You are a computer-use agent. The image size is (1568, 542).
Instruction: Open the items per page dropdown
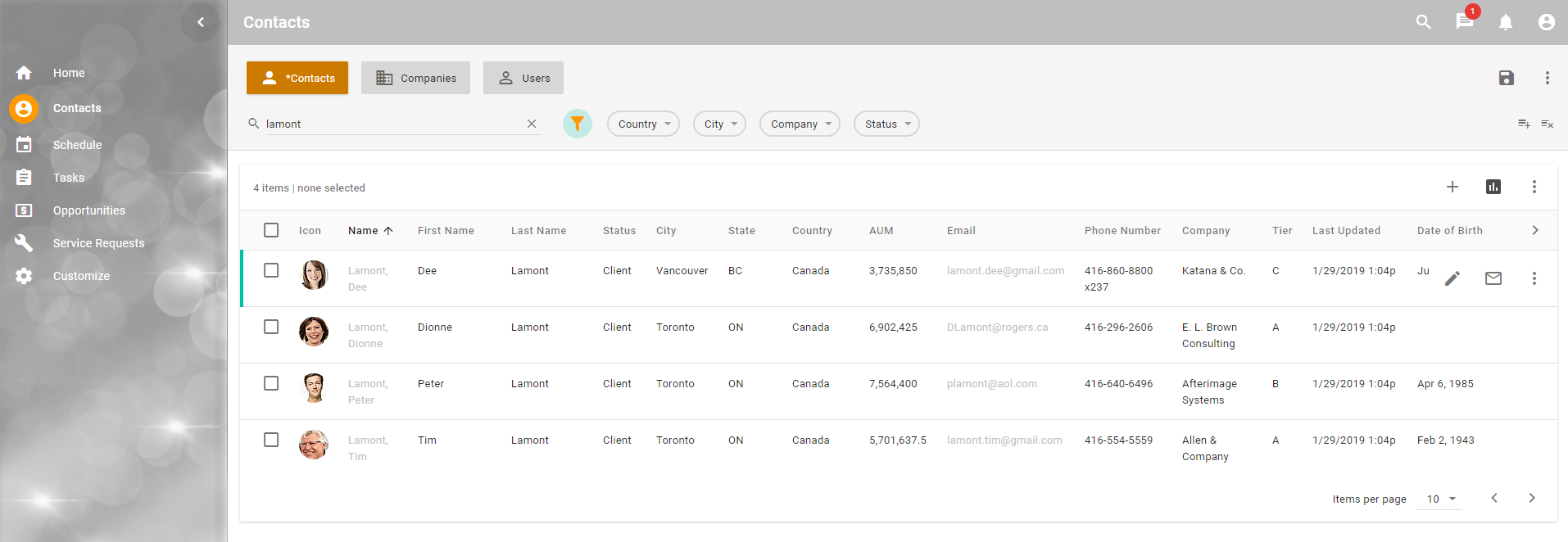pos(1440,499)
